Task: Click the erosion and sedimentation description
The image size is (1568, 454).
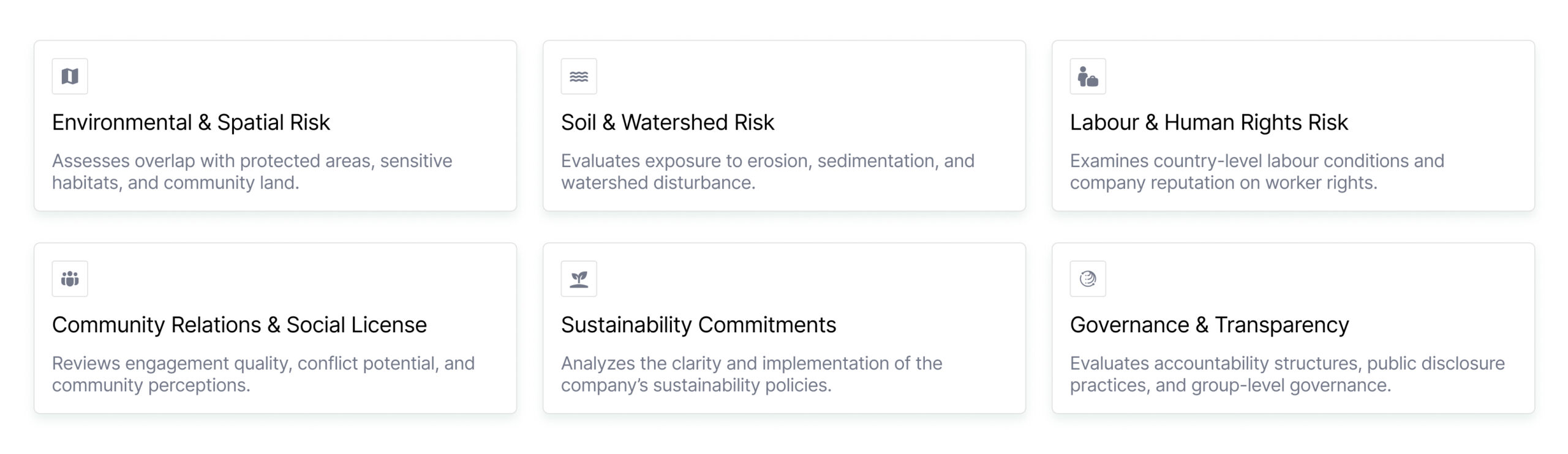Action: pos(767,172)
